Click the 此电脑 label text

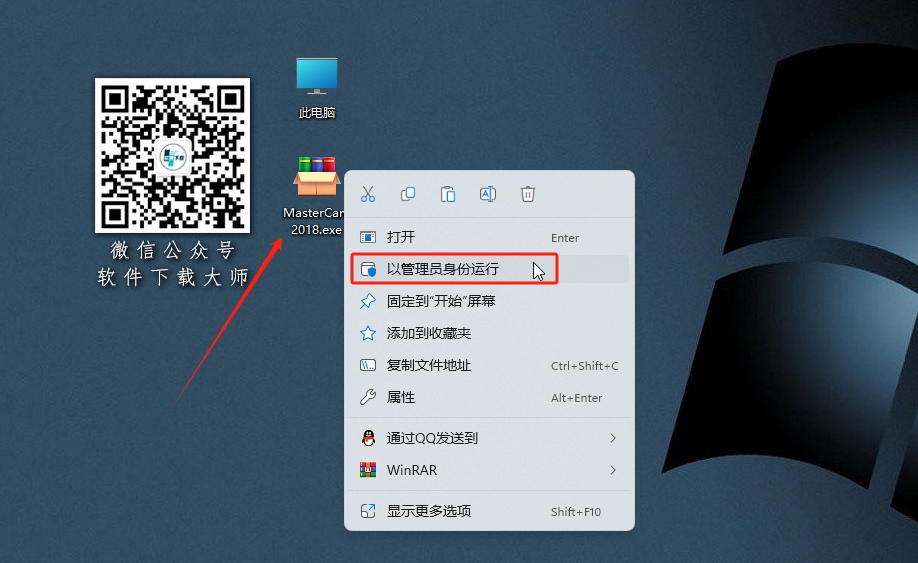tap(317, 112)
